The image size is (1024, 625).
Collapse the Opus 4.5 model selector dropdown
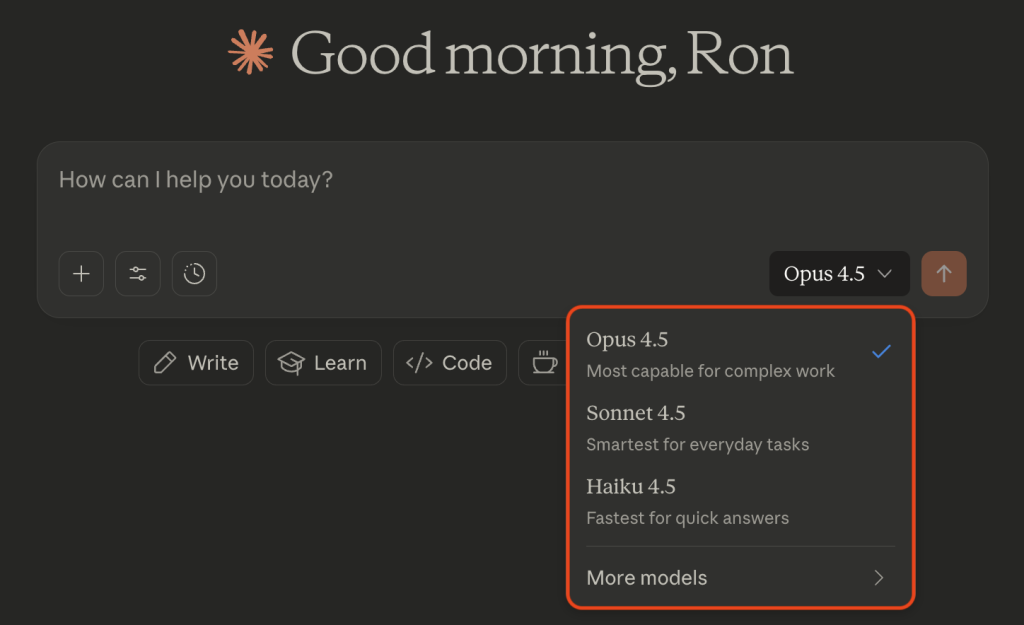(x=838, y=274)
